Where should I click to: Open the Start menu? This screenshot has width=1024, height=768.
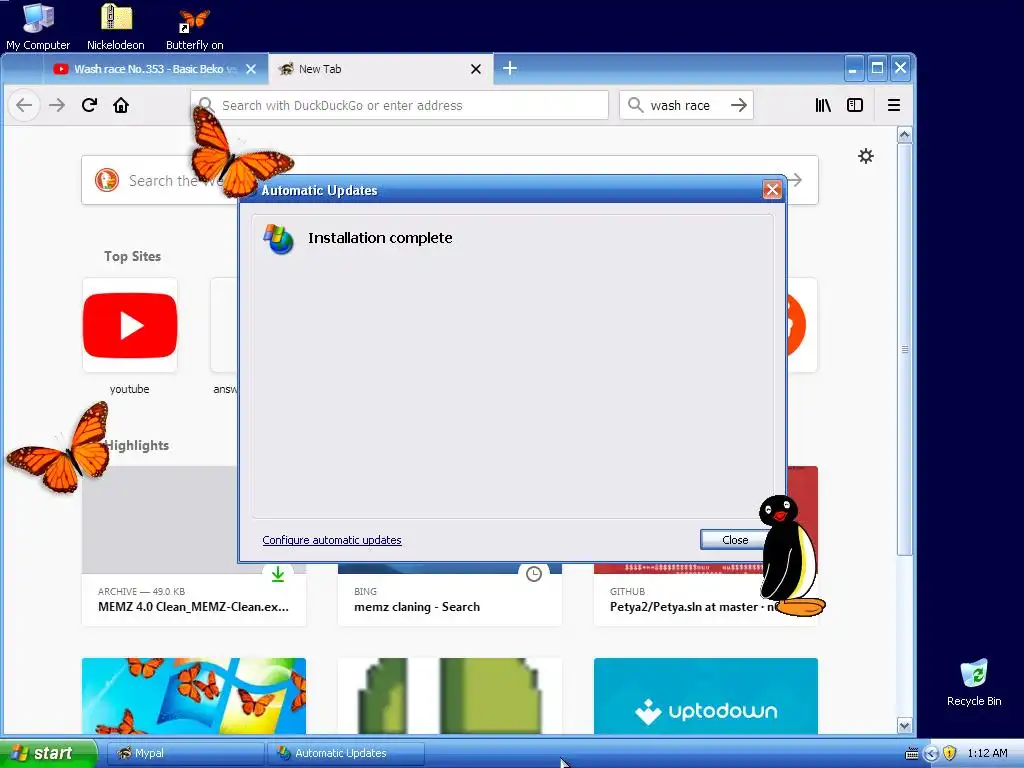(48, 753)
